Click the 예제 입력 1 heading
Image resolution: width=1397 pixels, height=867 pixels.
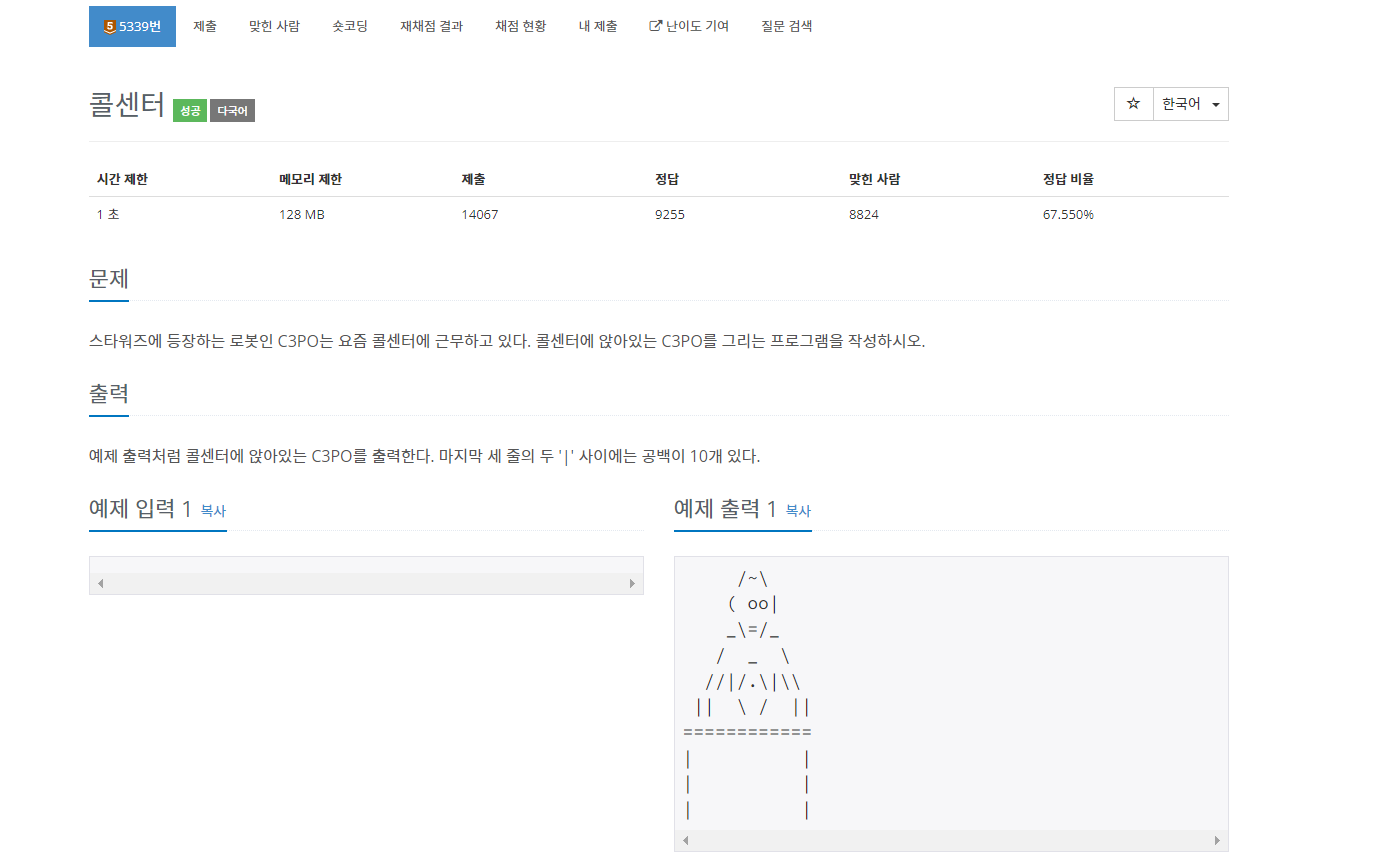pyautogui.click(x=140, y=509)
